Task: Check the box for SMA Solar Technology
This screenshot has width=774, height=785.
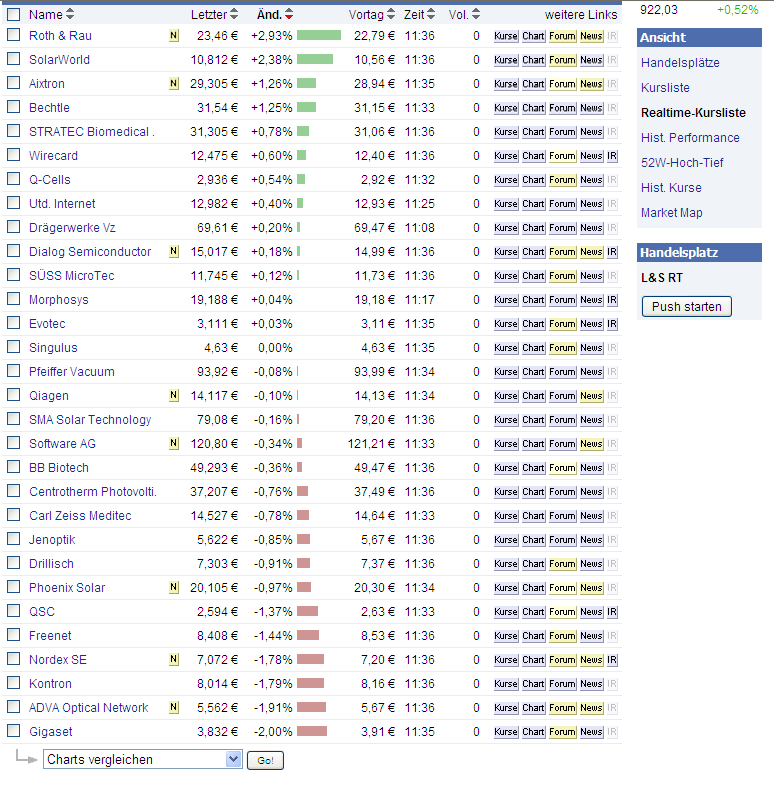Action: point(14,419)
